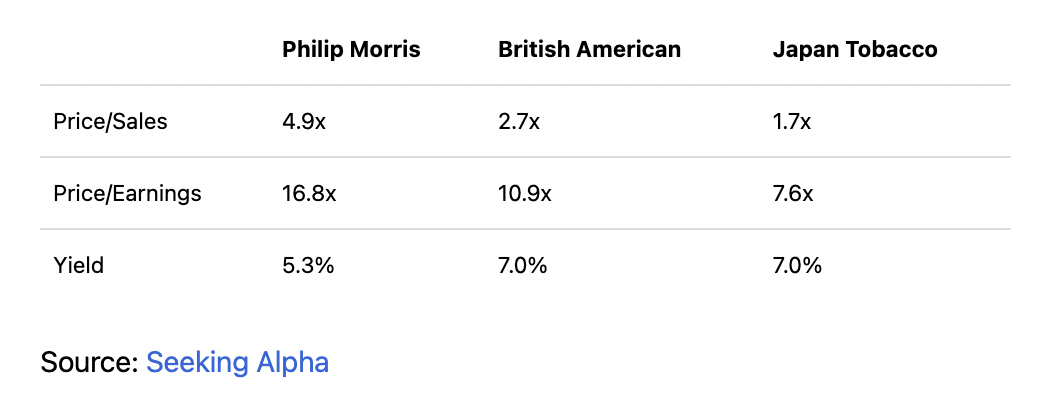
Task: Click the Seeking Alpha source link
Action: coord(237,361)
